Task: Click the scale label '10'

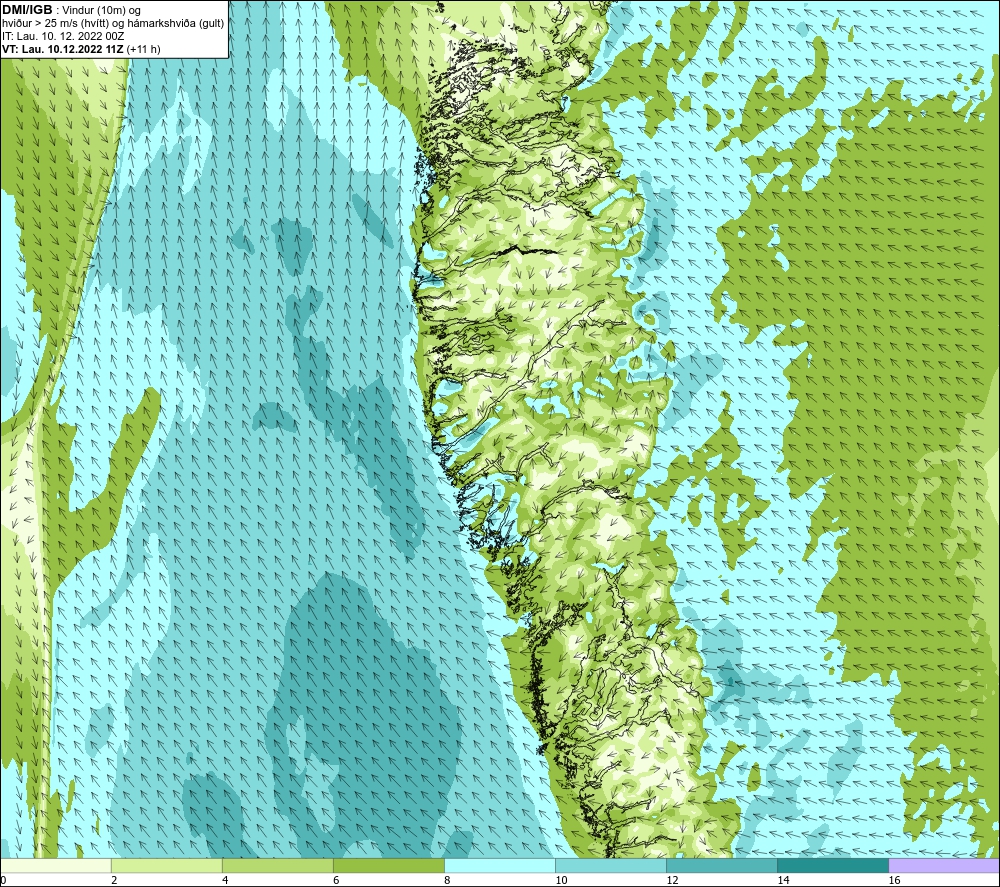Action: tap(561, 881)
